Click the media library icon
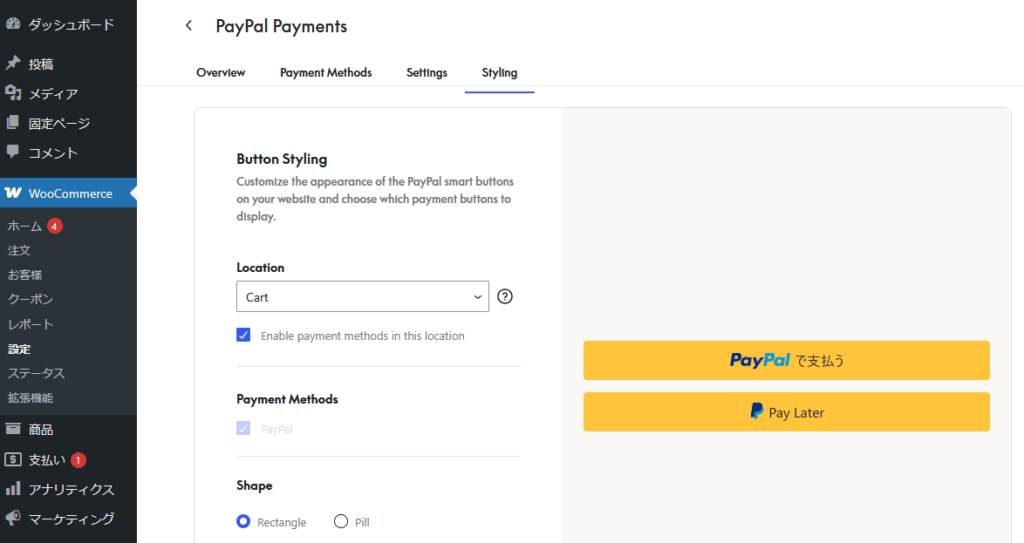This screenshot has height=543, width=1024. (x=13, y=93)
